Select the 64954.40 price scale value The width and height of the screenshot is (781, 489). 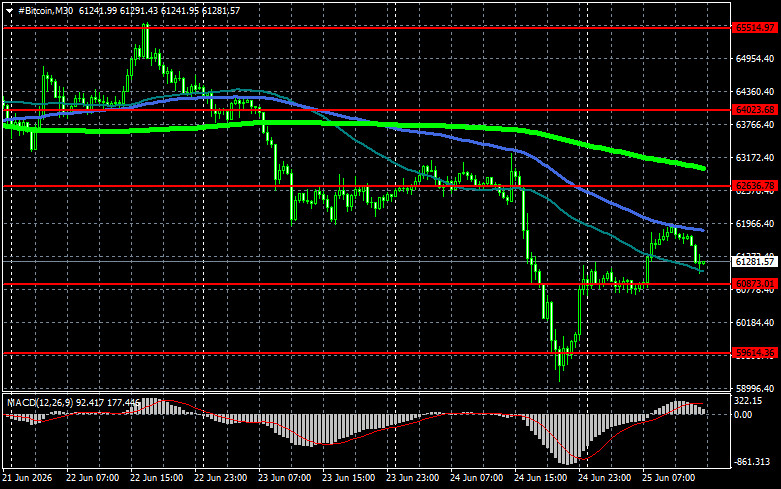tap(755, 59)
